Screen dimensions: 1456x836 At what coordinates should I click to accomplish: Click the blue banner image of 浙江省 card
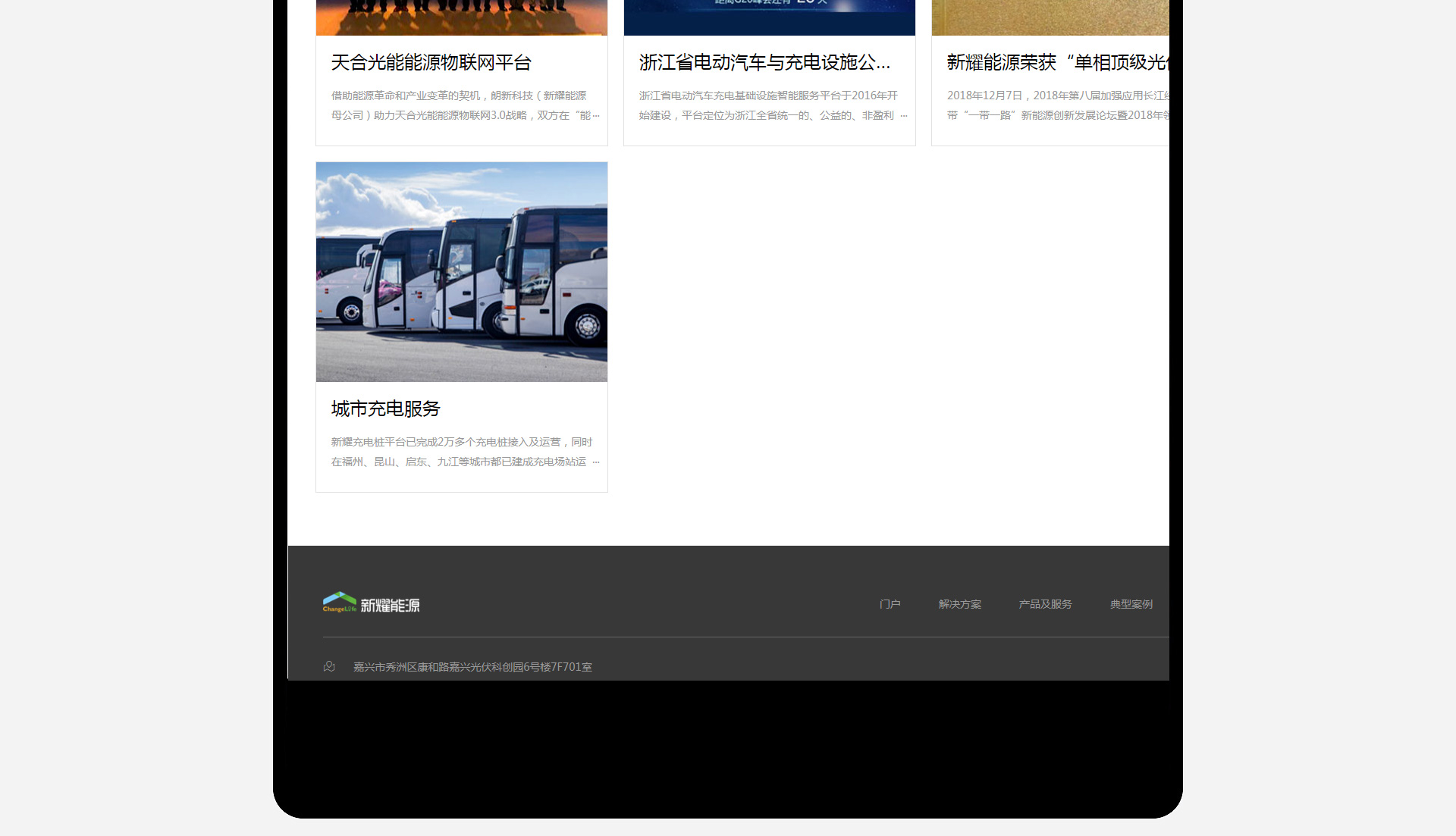pyautogui.click(x=770, y=17)
